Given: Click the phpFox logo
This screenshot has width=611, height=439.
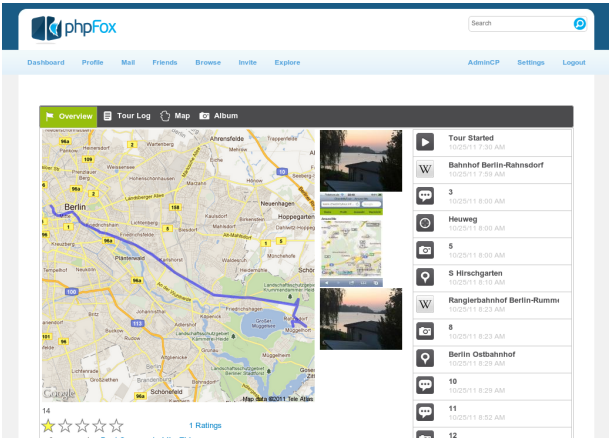Looking at the screenshot, I should [74, 28].
